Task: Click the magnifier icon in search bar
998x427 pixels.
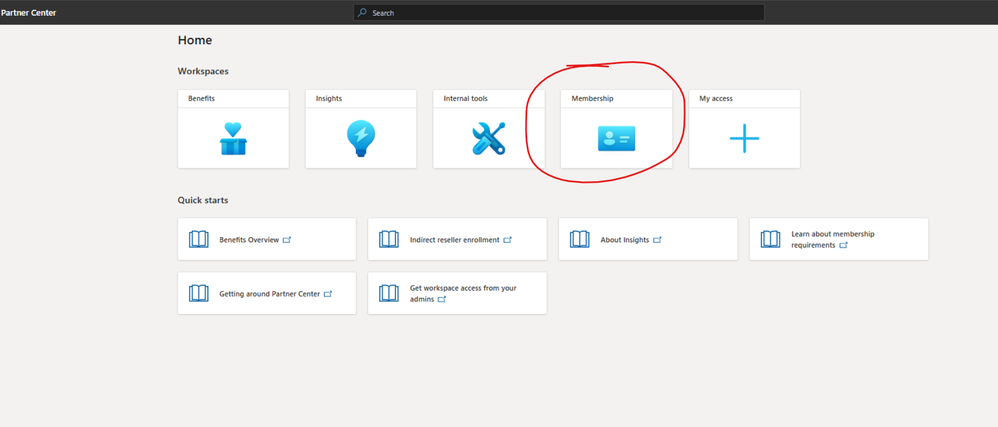Action: click(362, 13)
